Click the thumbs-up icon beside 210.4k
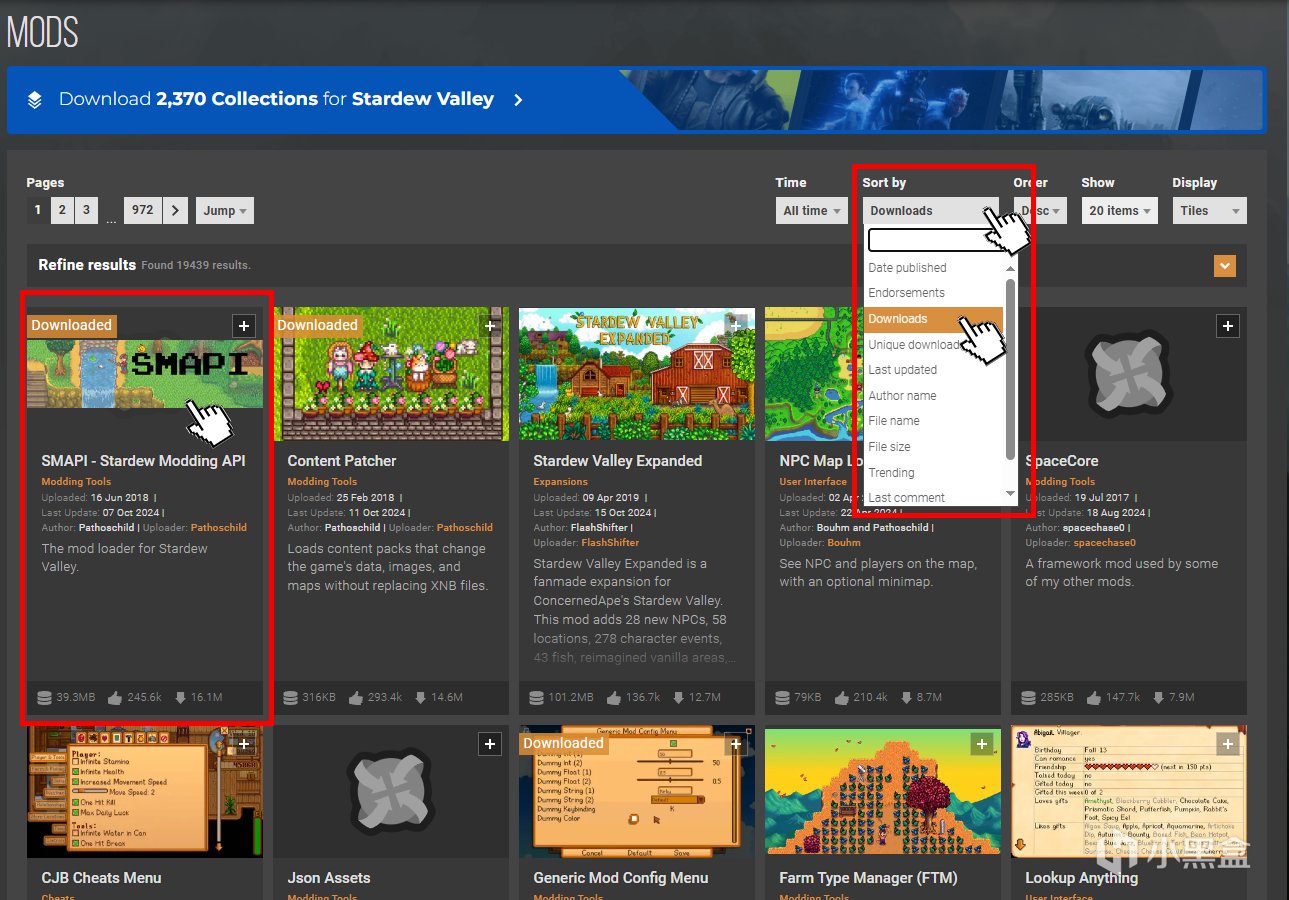 842,697
